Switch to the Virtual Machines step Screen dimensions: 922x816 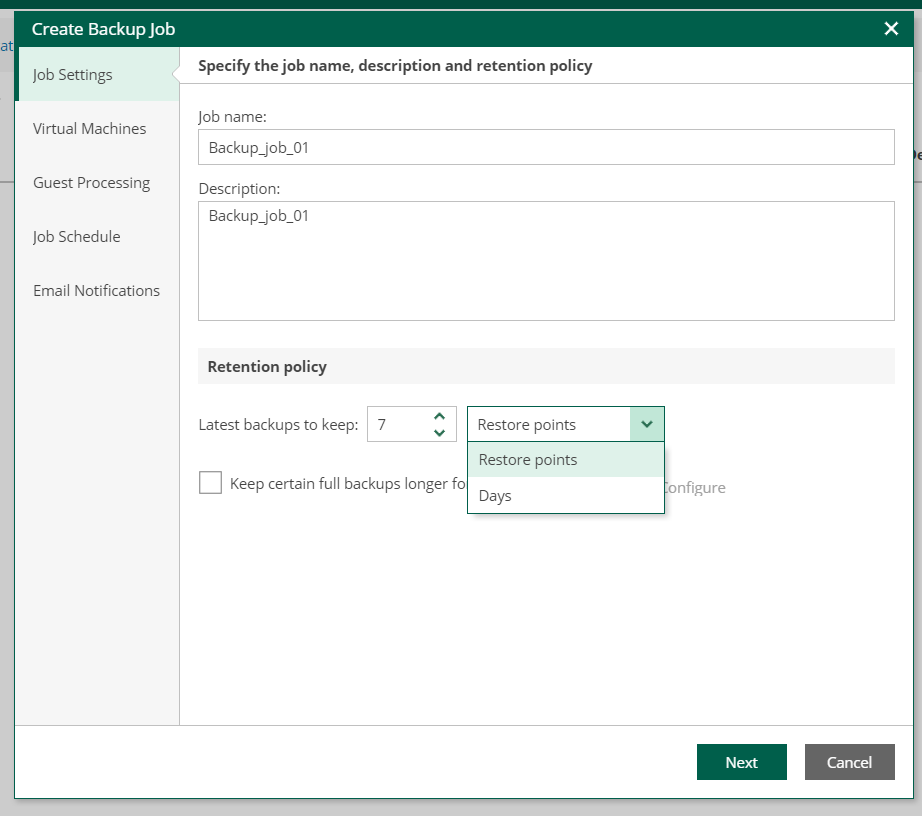point(89,129)
